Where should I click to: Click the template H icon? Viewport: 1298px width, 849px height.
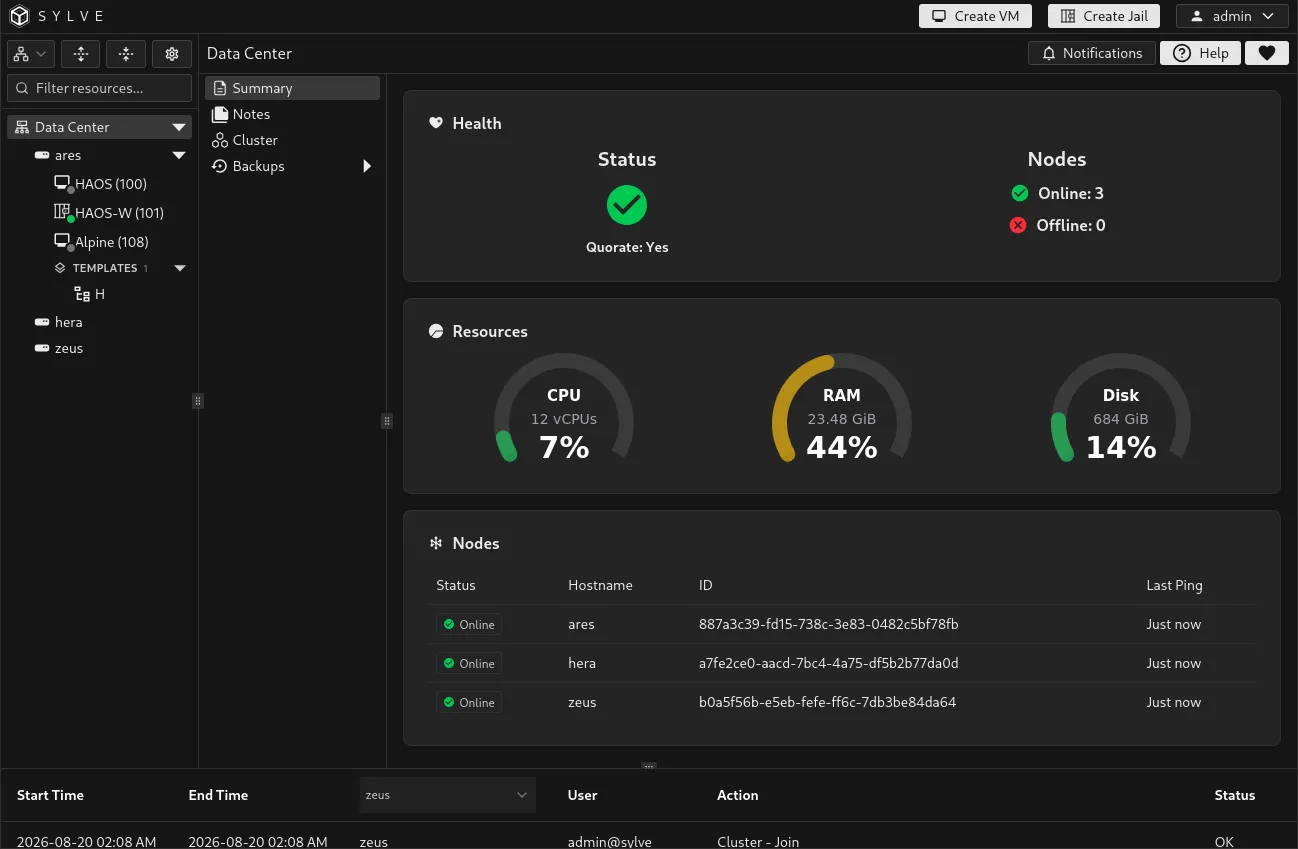click(82, 294)
